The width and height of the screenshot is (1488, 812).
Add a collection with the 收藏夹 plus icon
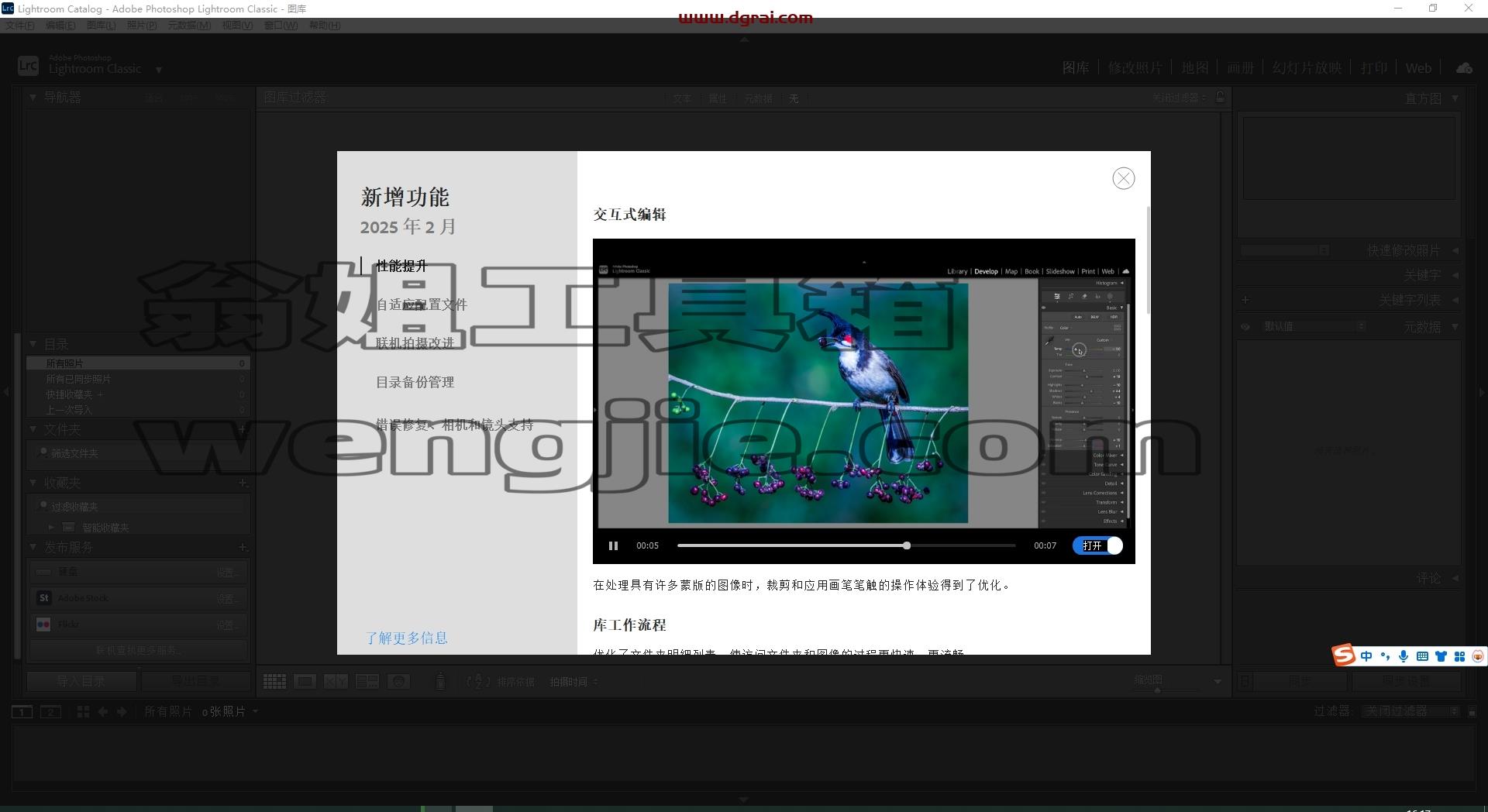click(x=243, y=483)
